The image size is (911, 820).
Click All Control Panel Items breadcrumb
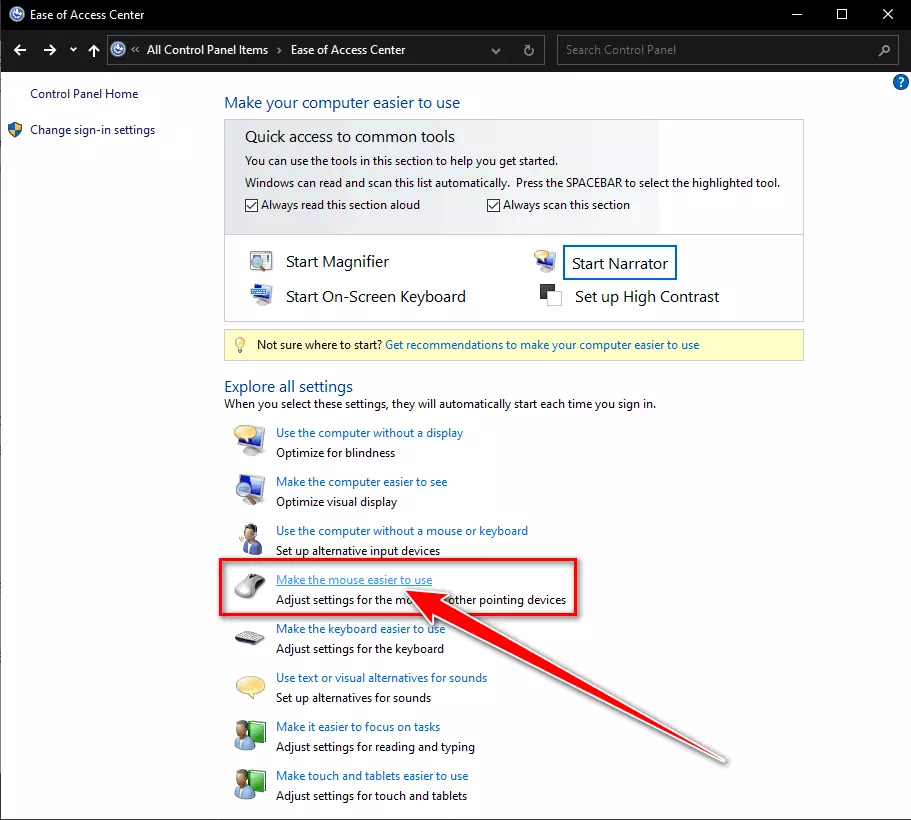pyautogui.click(x=207, y=50)
